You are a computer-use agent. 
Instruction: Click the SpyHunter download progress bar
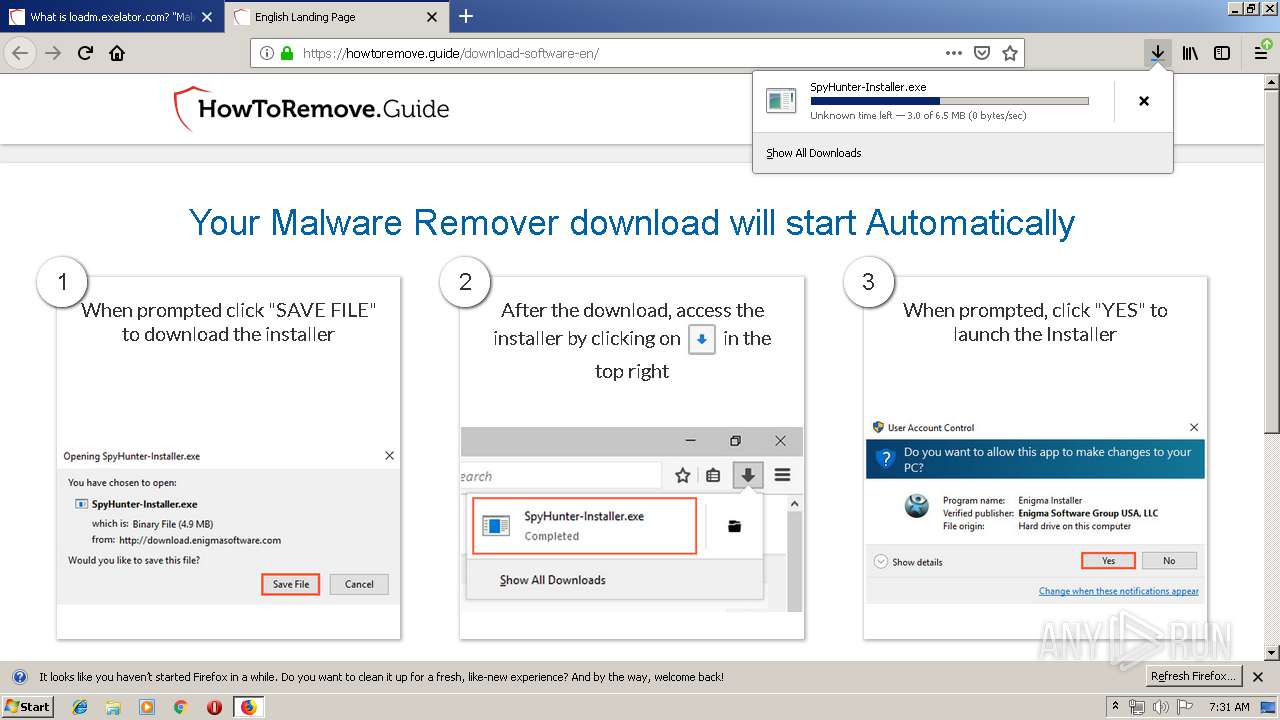(949, 101)
